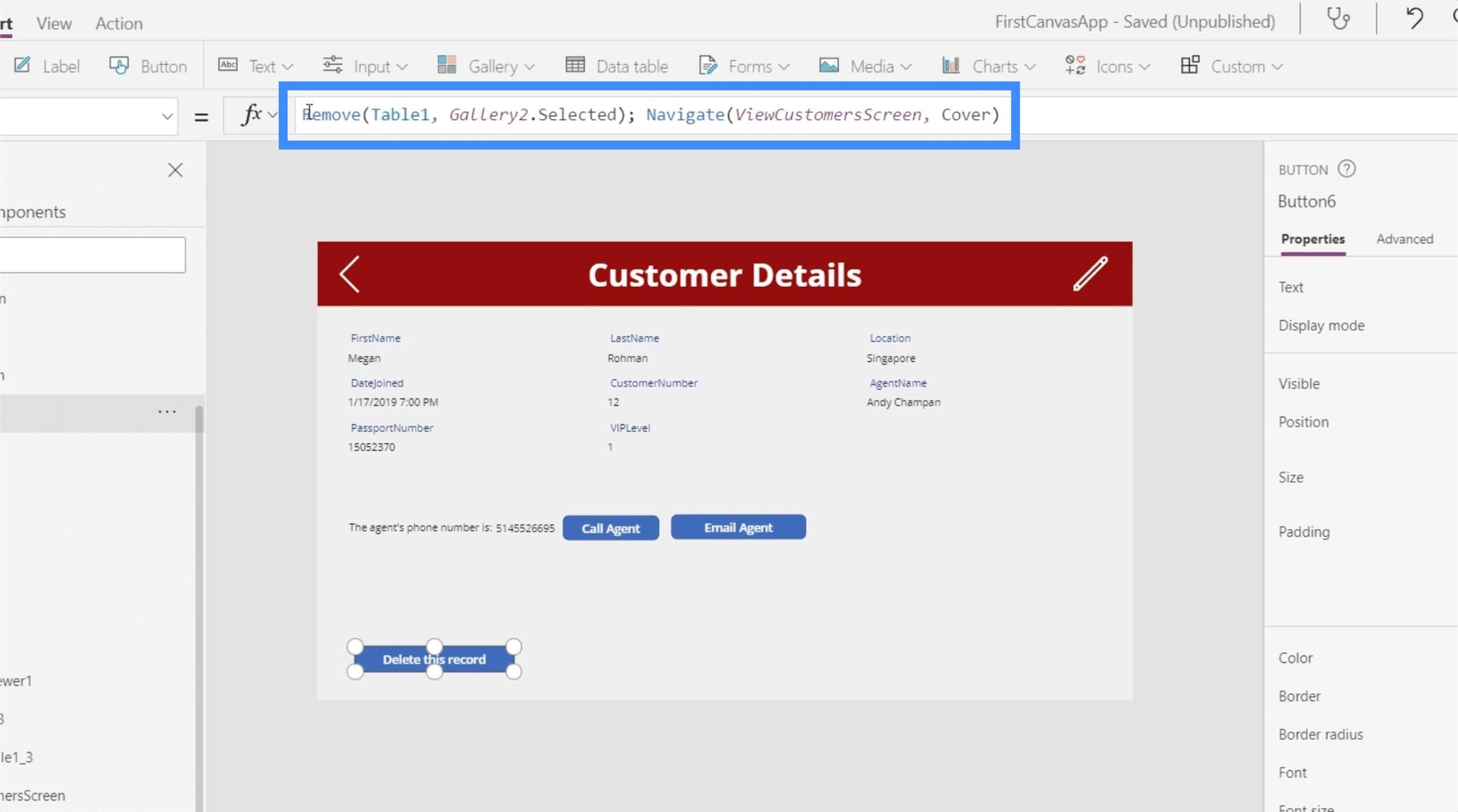Expand the Icons dropdown
1458x812 pixels.
[x=1108, y=66]
